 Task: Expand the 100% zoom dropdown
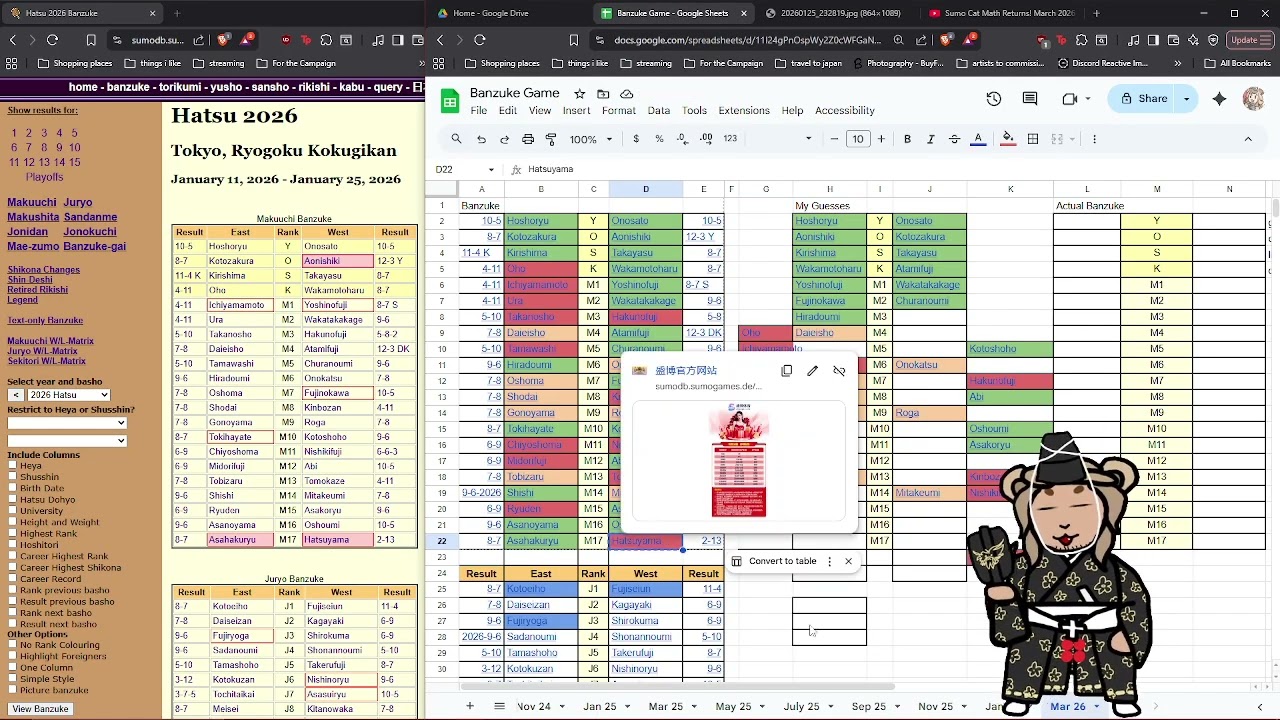point(589,139)
